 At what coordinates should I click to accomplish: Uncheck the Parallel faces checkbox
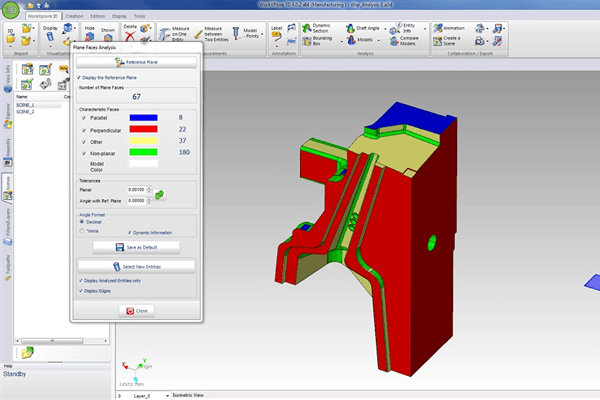(85, 117)
